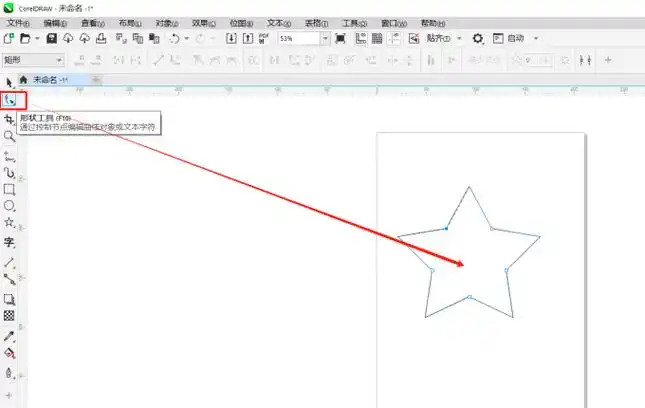
Task: Select the Rectangle tool
Action: [9, 188]
